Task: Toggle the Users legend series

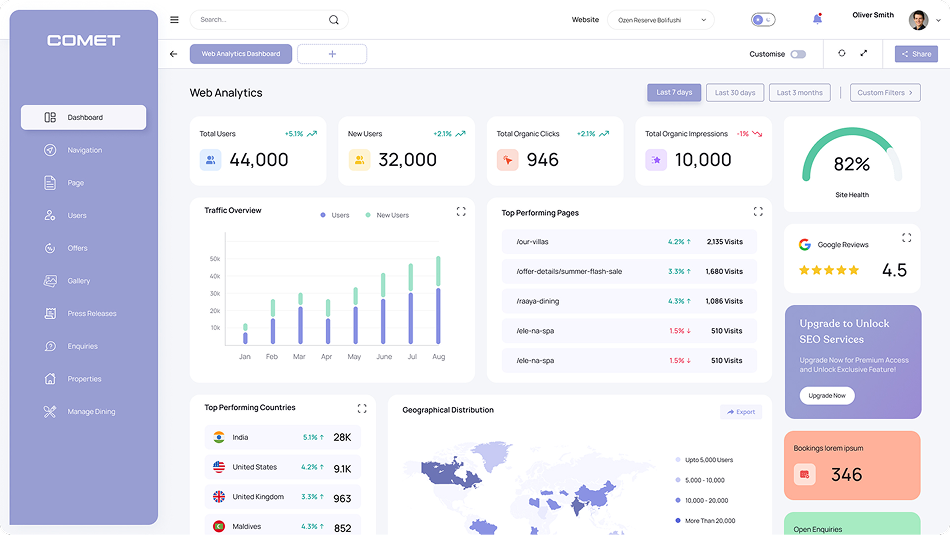Action: [x=335, y=215]
